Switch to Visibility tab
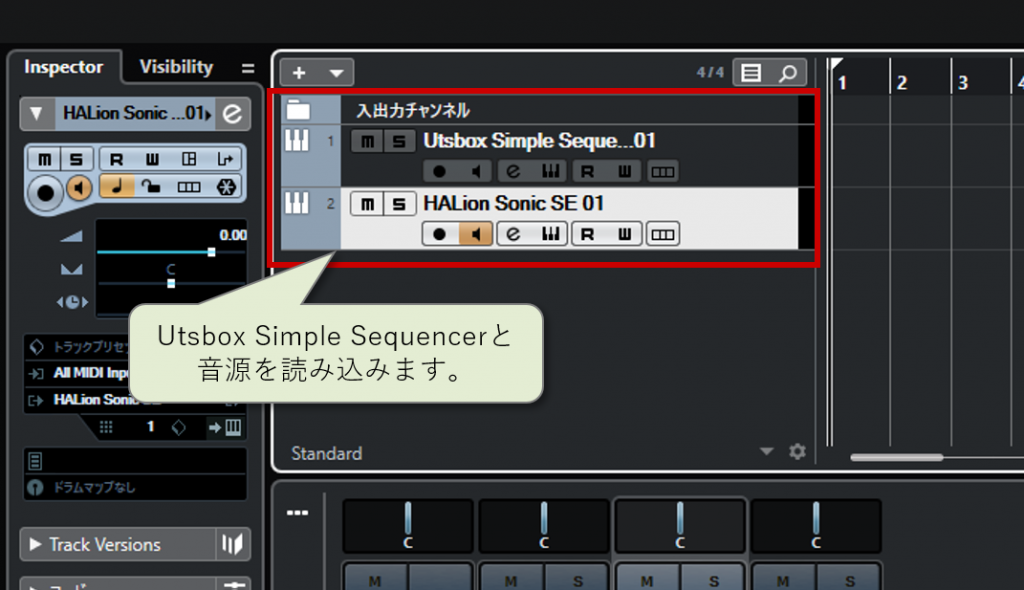This screenshot has height=590, width=1024. pos(176,67)
